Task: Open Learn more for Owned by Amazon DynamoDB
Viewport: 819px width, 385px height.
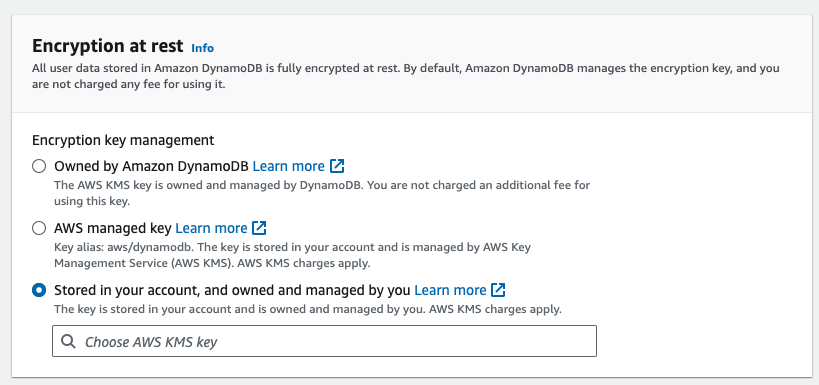Action: point(288,166)
